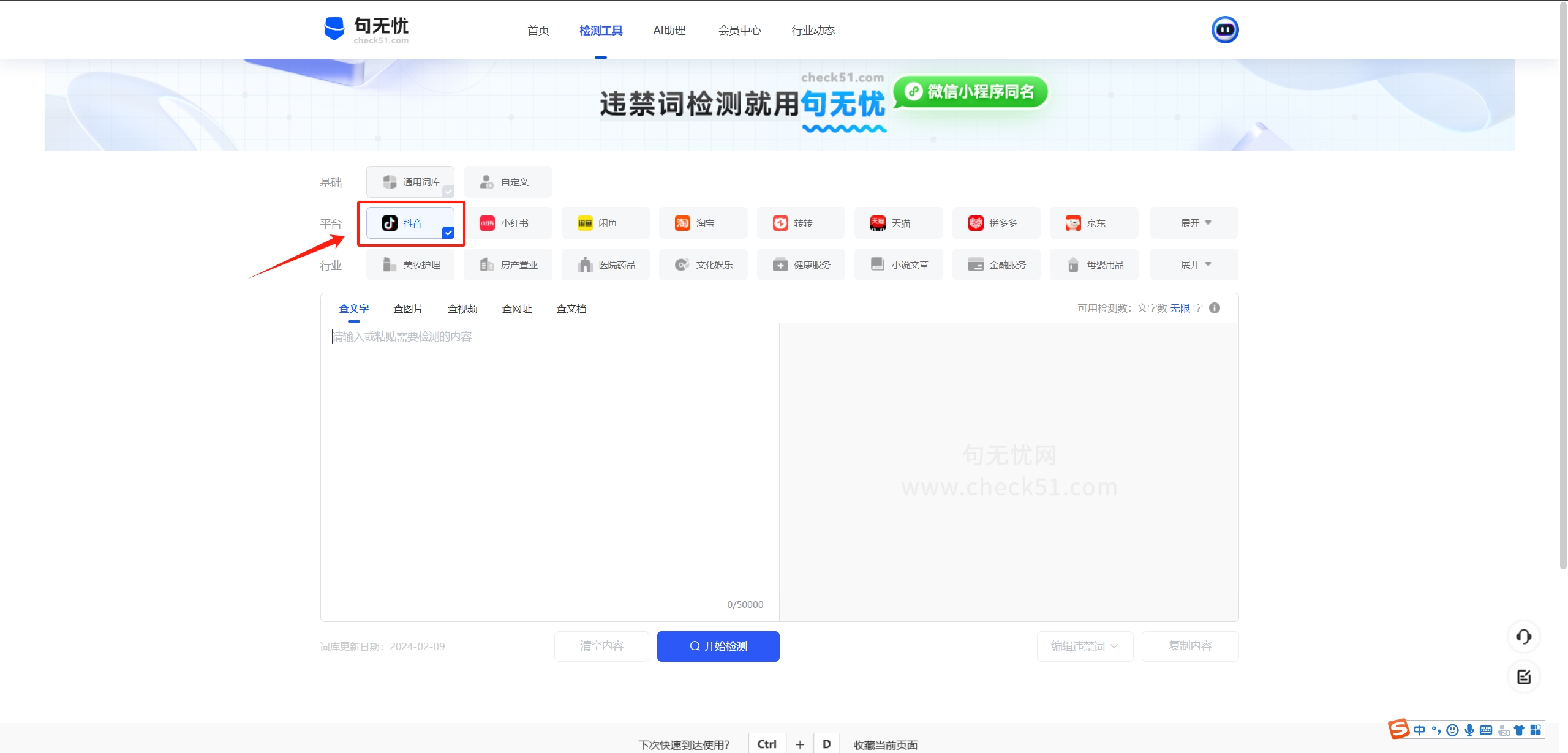Image resolution: width=1568 pixels, height=753 pixels.
Task: Toggle the 通用词库 basic dictionary
Action: [410, 182]
